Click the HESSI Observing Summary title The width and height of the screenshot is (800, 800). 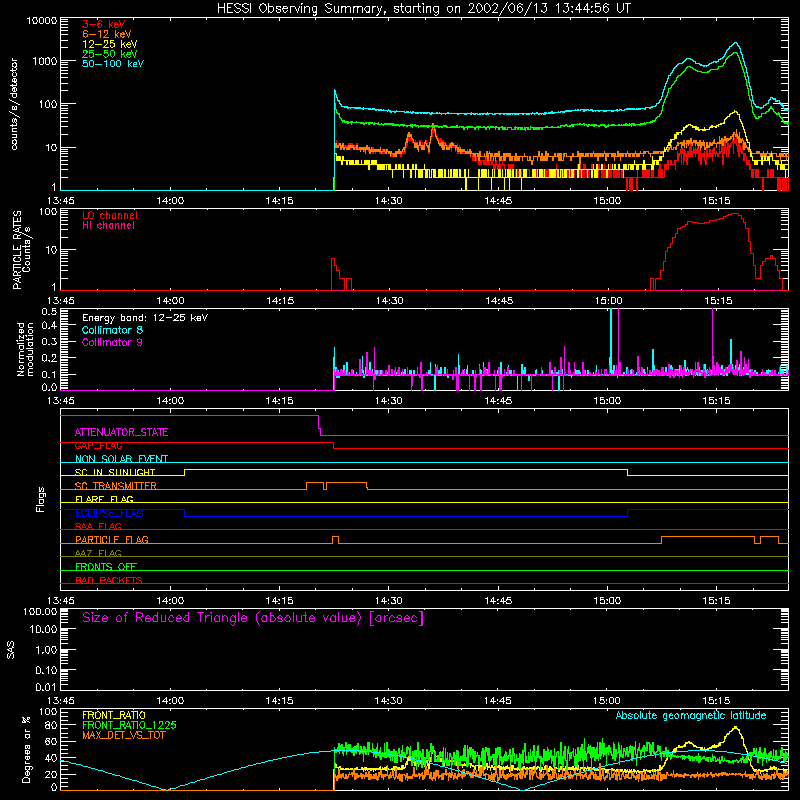pos(423,9)
